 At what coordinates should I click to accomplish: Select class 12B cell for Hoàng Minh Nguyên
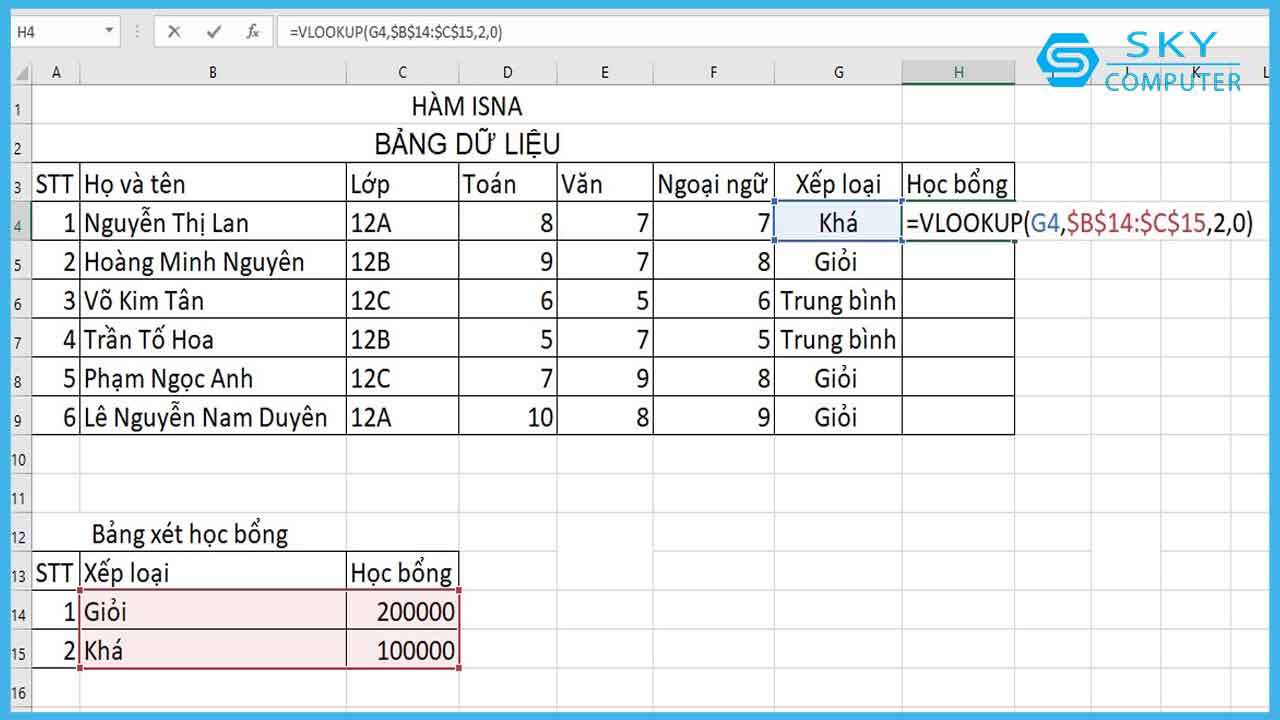click(402, 261)
